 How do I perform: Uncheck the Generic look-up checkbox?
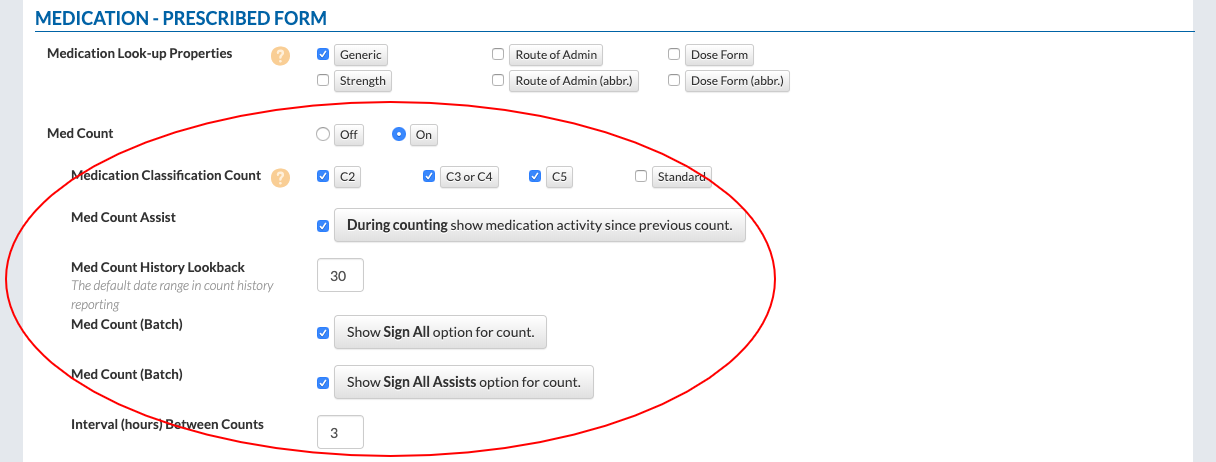click(323, 55)
